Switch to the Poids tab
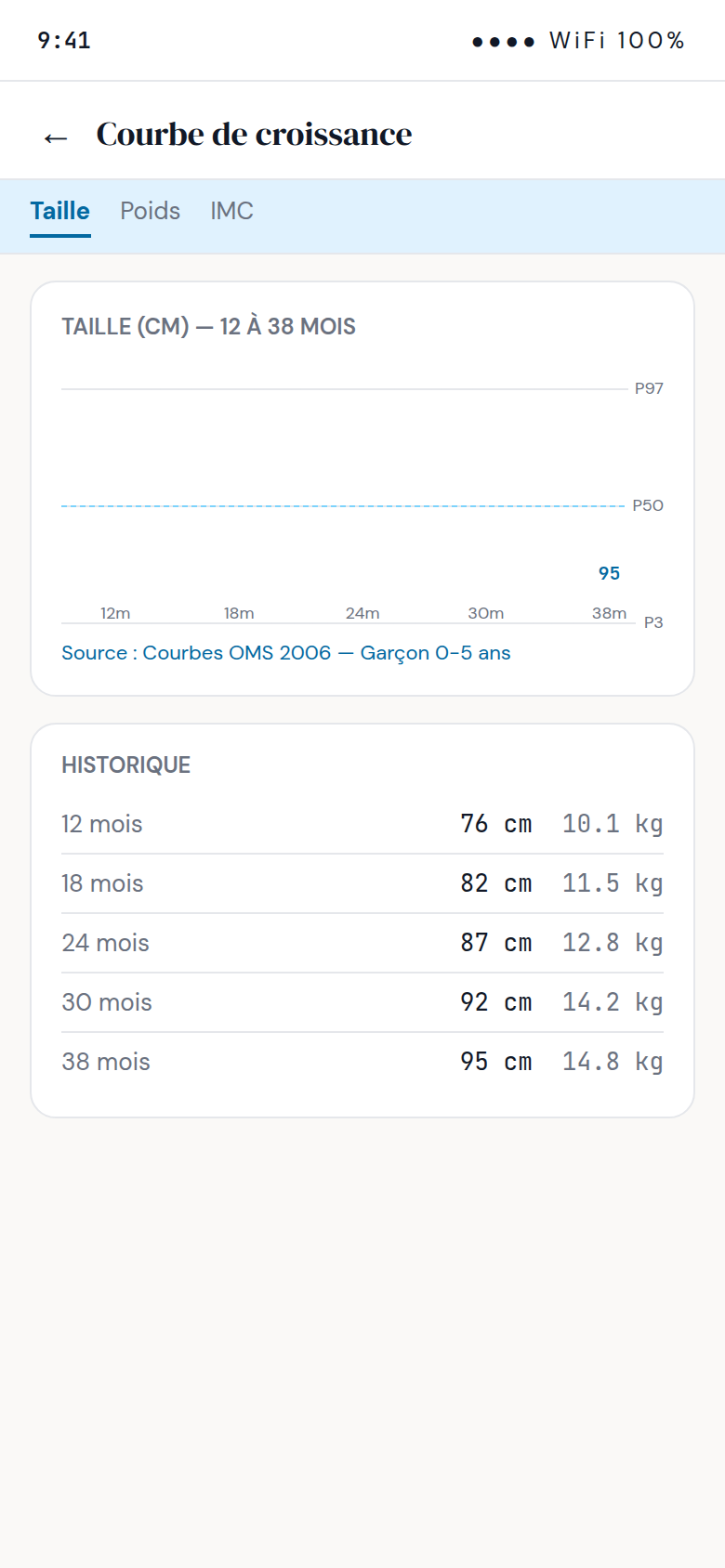725x1568 pixels. coord(150,211)
